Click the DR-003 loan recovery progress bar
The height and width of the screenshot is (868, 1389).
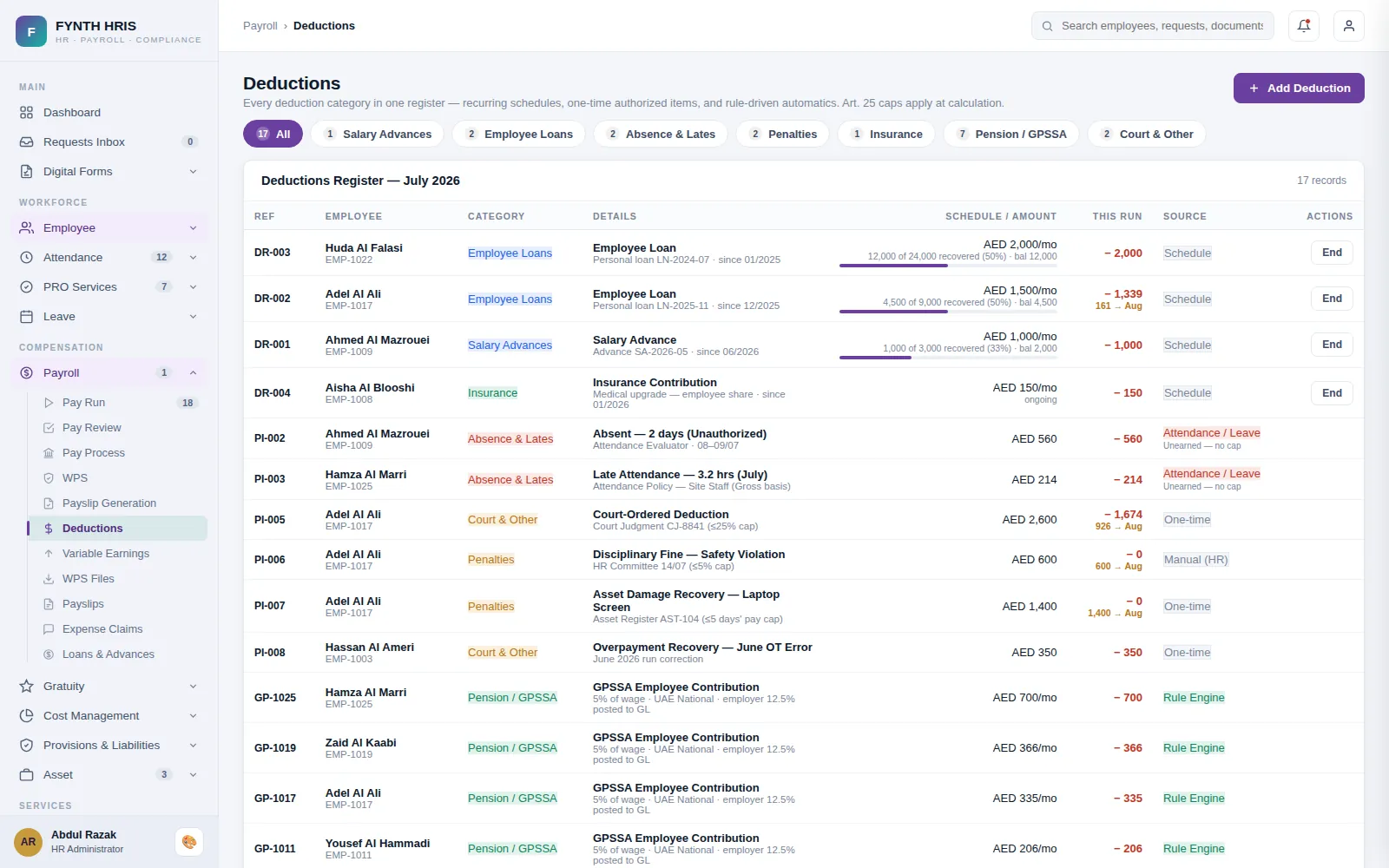click(948, 266)
